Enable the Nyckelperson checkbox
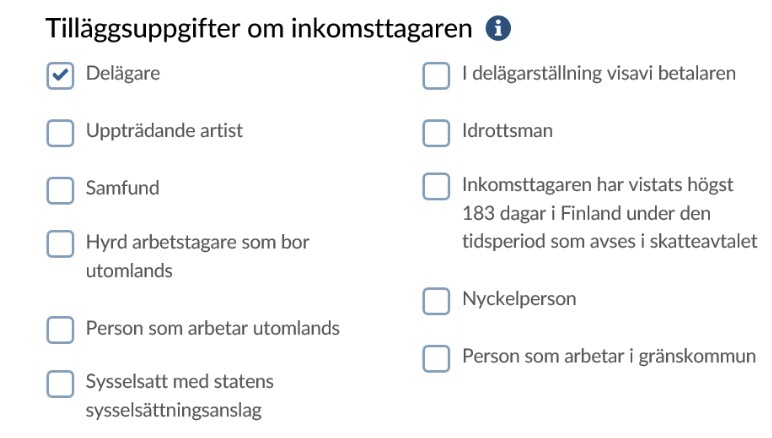 point(436,301)
